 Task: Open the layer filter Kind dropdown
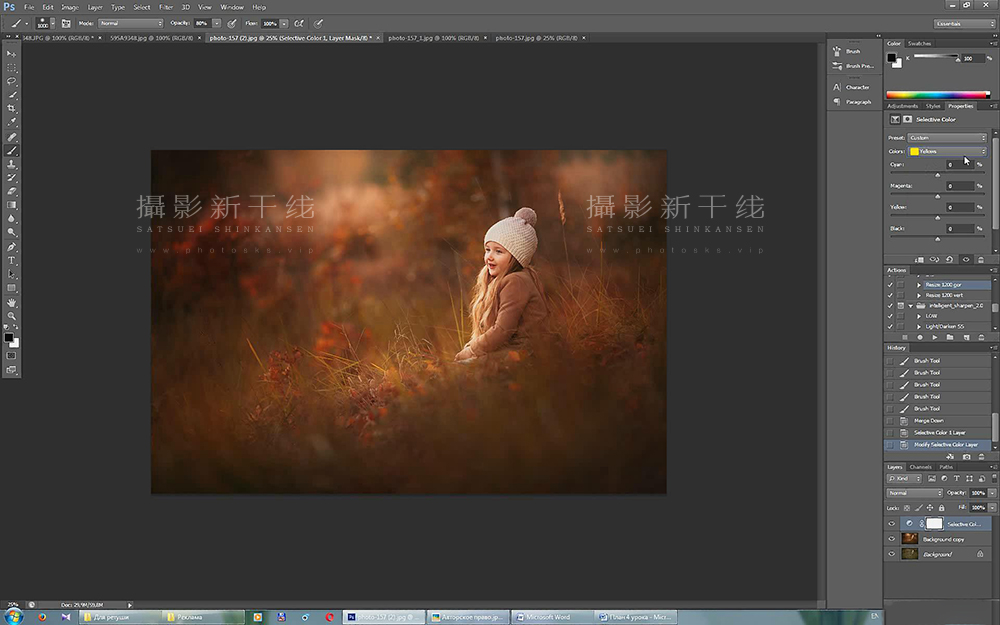pyautogui.click(x=904, y=478)
